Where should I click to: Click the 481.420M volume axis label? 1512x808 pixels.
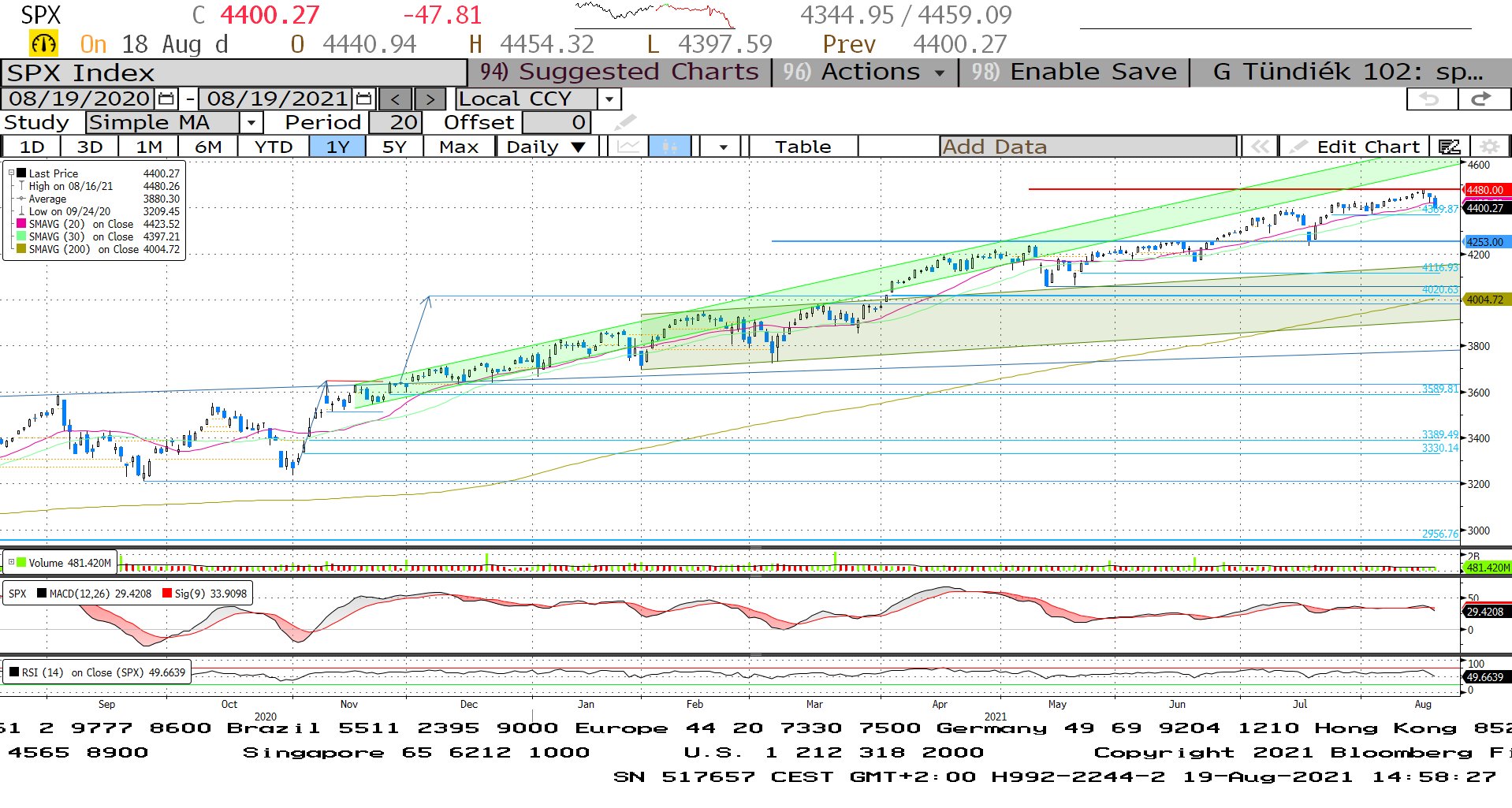1488,567
